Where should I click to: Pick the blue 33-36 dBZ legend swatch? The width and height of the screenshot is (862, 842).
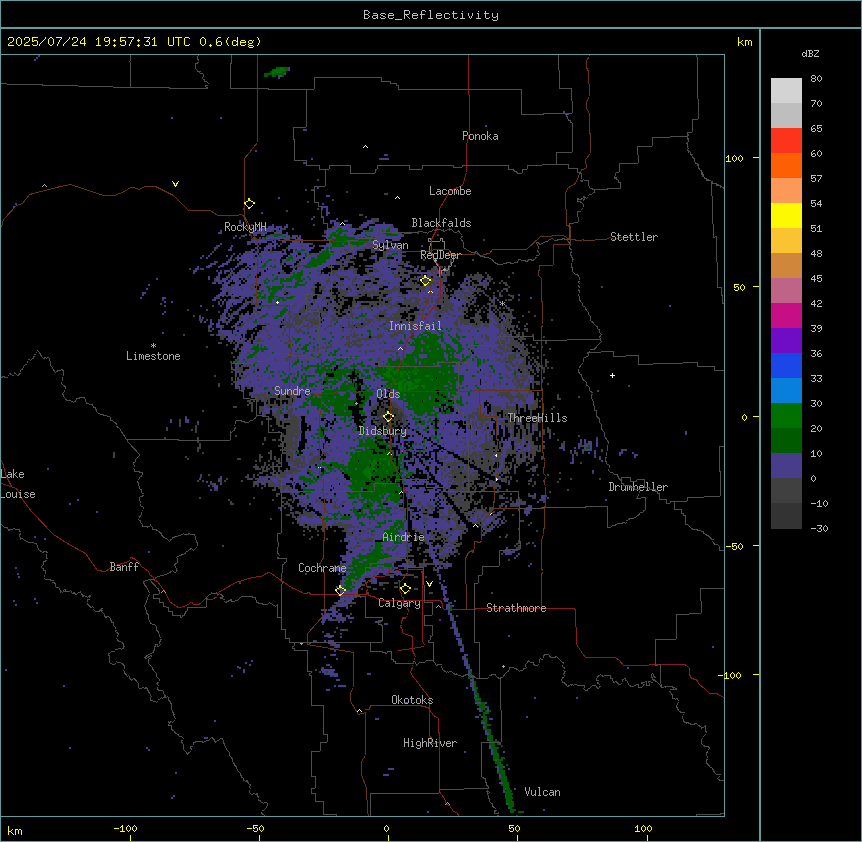(x=786, y=365)
